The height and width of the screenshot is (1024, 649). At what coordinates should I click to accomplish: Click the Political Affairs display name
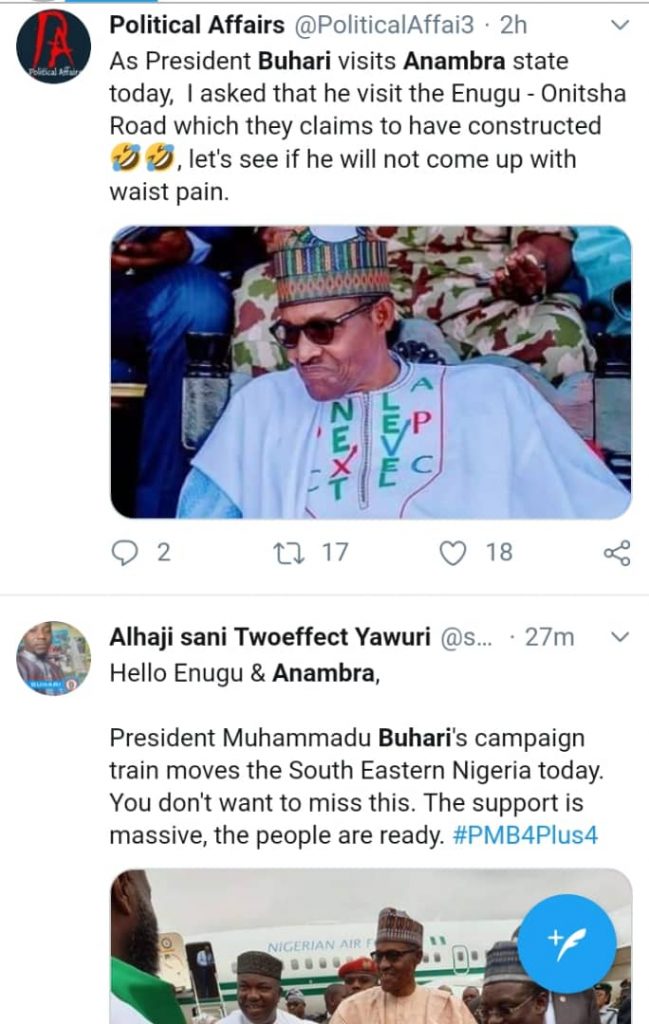click(196, 25)
